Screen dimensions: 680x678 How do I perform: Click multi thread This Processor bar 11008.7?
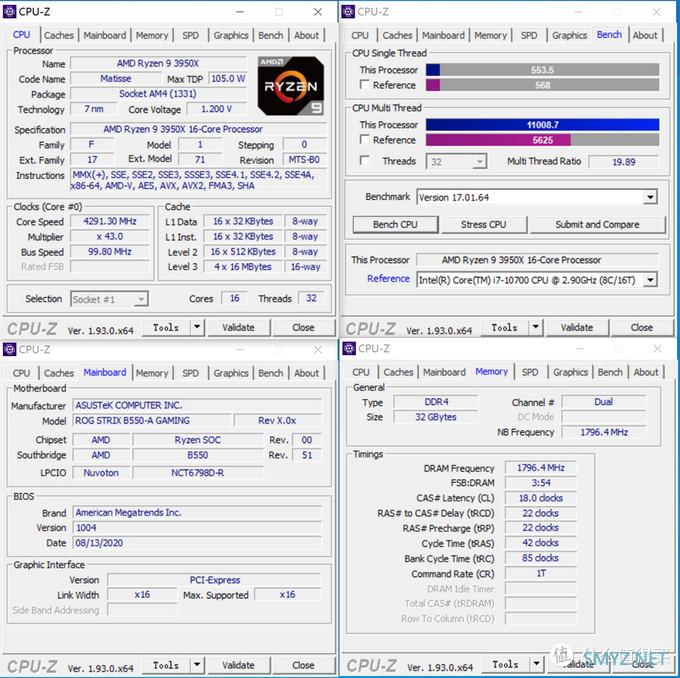pos(543,125)
